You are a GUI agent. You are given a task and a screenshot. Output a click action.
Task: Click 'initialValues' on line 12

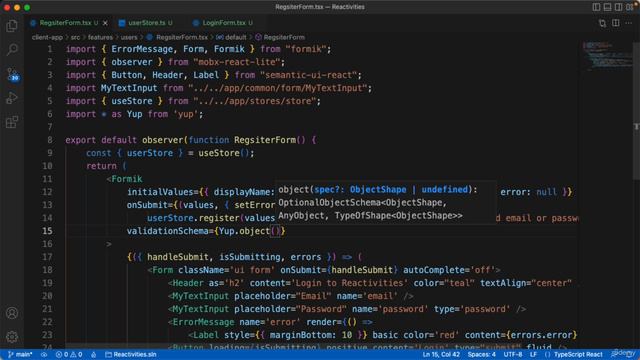160,192
